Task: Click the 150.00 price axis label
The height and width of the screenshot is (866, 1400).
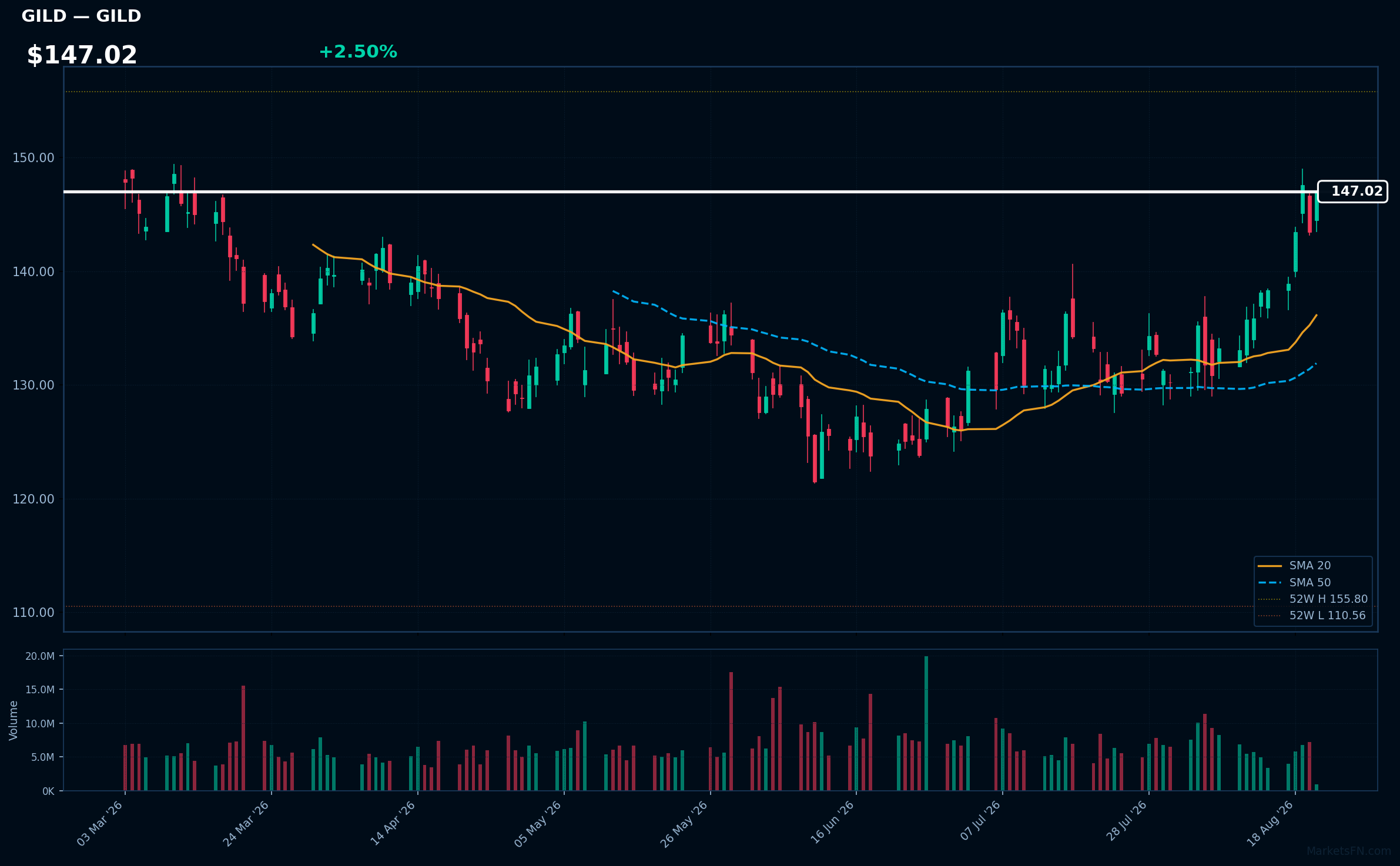Action: coord(34,158)
